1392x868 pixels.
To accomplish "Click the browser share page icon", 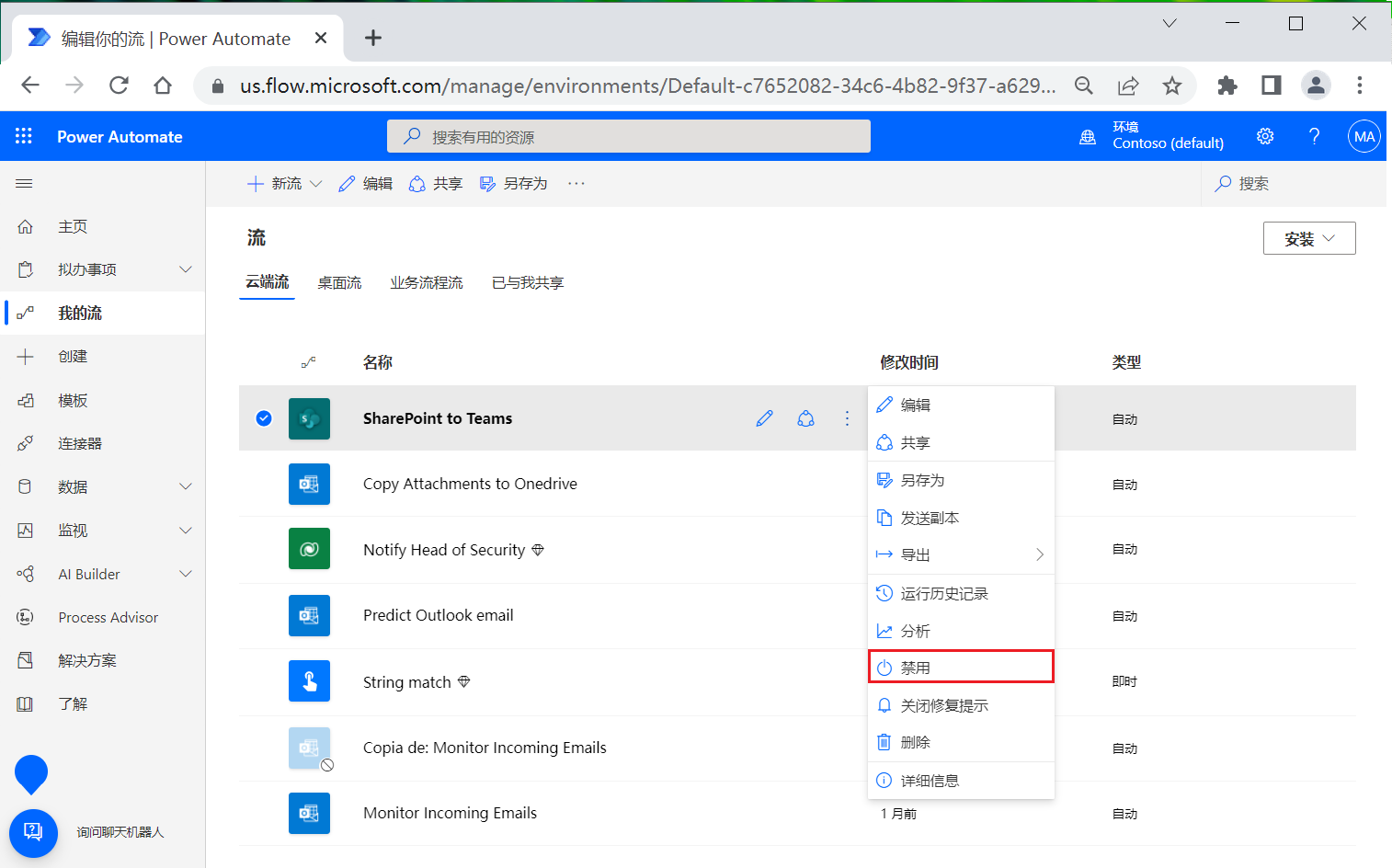I will (1128, 86).
